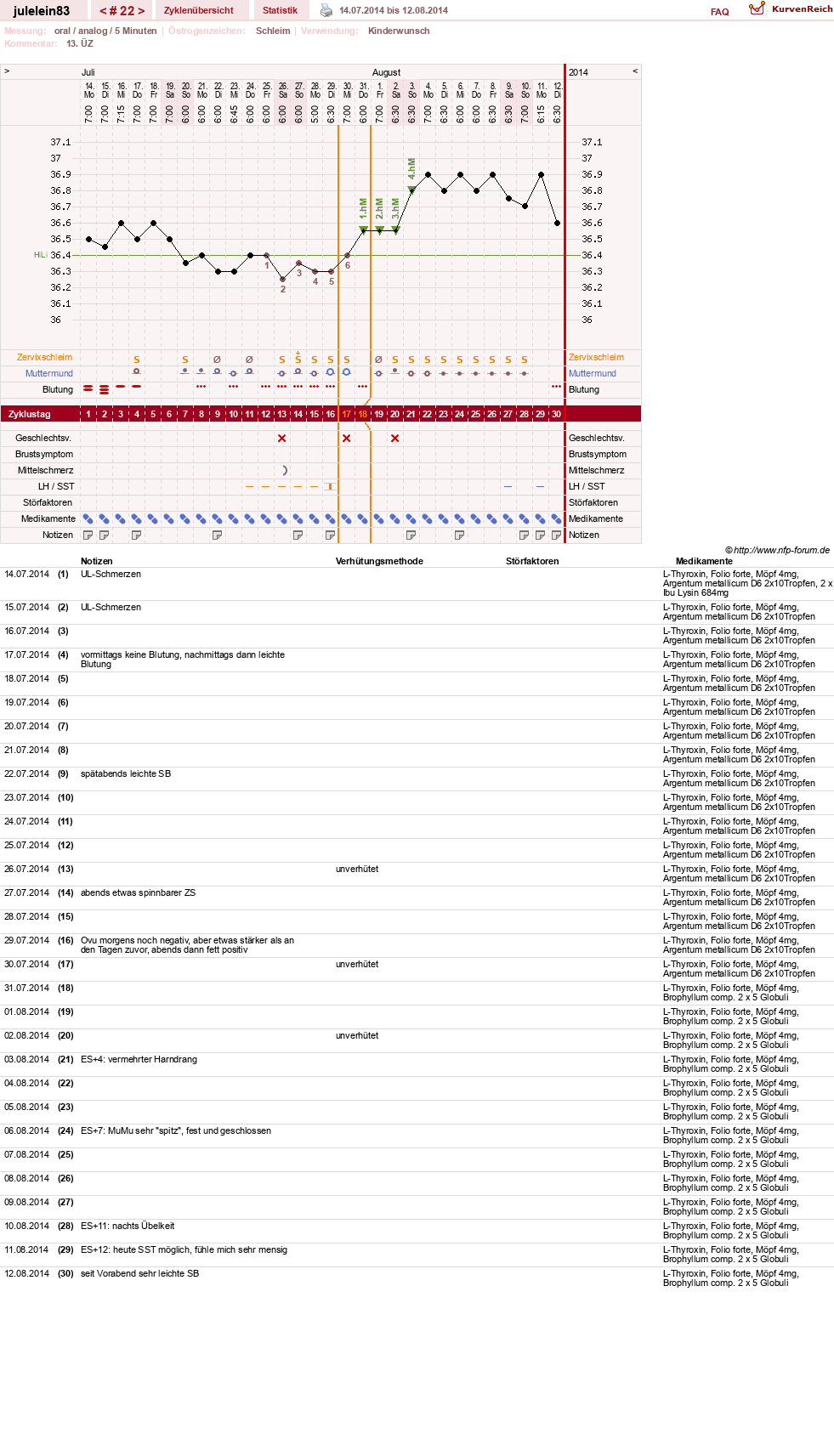This screenshot has height=1456, width=834.
Task: Click the left LH / SST row label
Action: [56, 486]
